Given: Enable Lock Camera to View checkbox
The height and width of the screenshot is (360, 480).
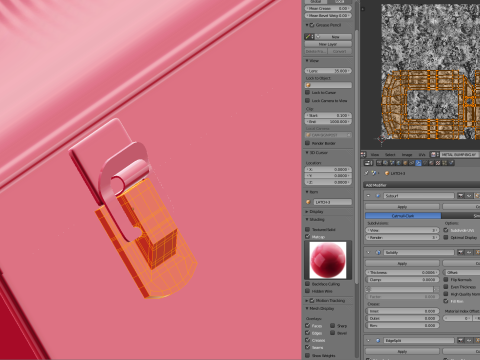Looking at the screenshot, I should click(308, 100).
